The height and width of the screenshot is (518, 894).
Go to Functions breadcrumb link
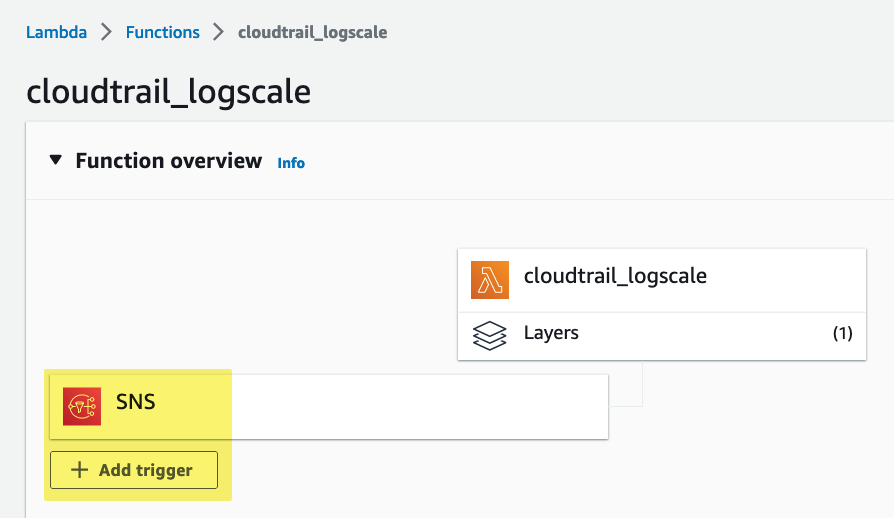162,32
